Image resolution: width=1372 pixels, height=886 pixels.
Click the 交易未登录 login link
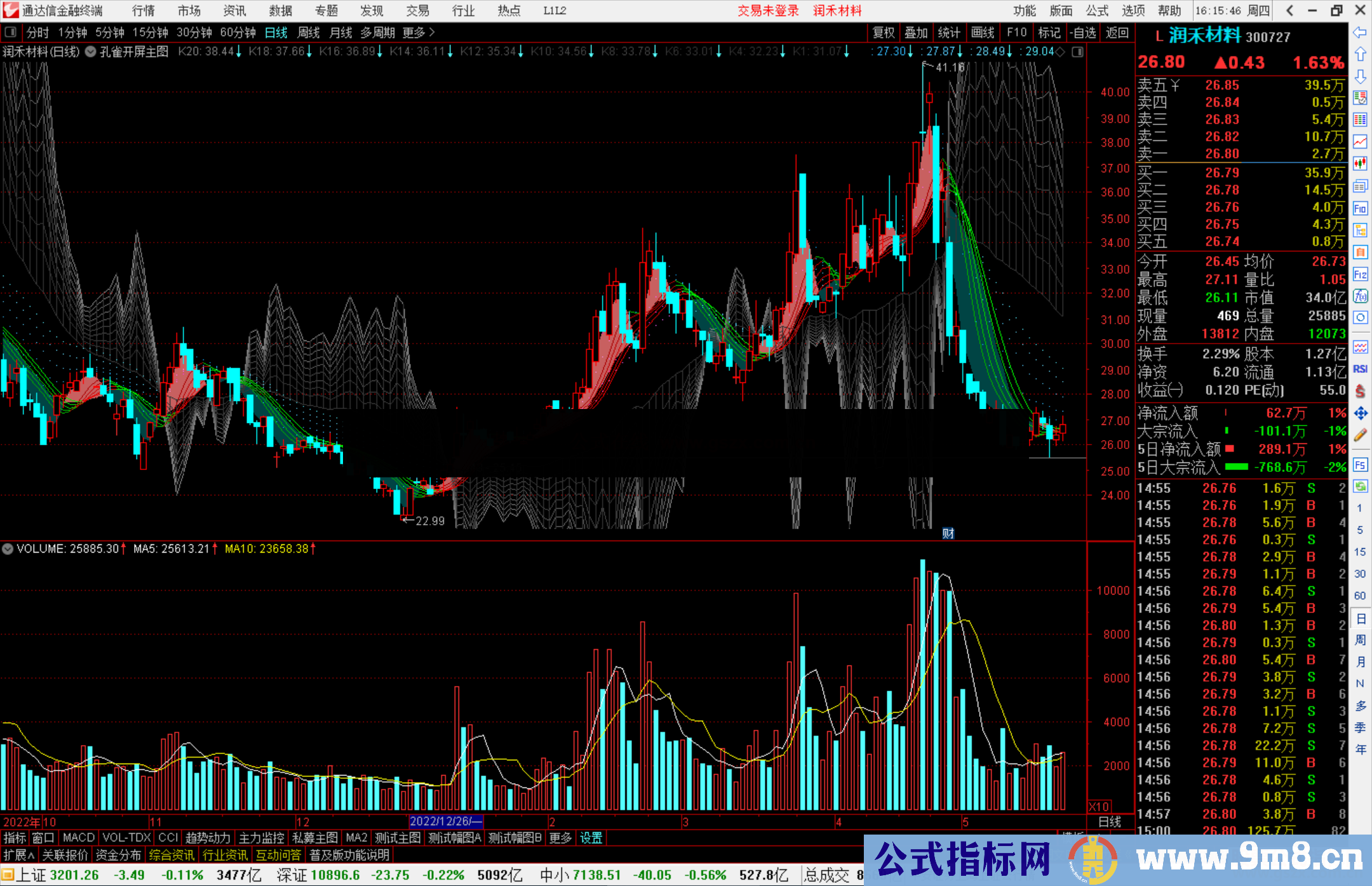(767, 11)
